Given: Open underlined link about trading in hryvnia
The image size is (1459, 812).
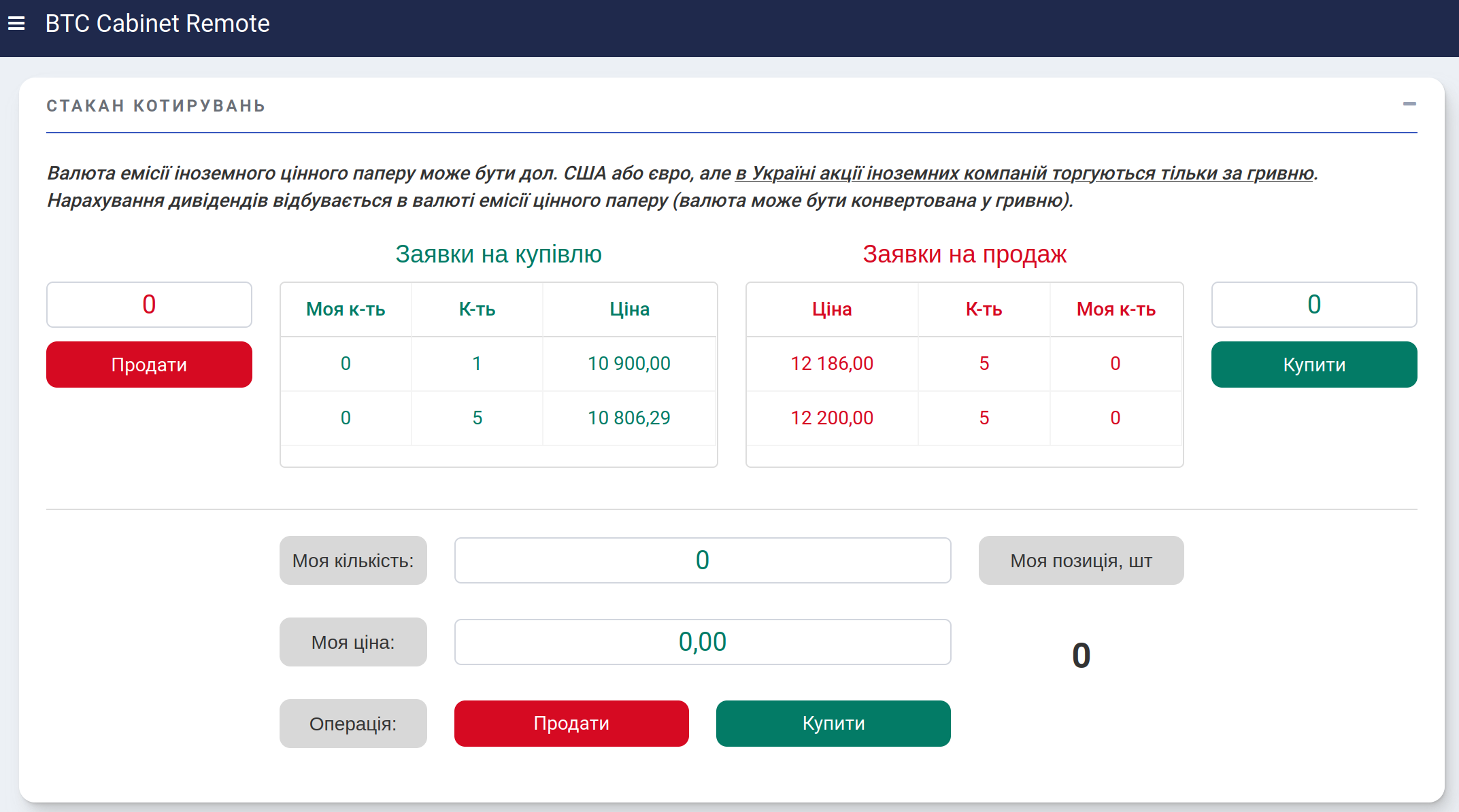Looking at the screenshot, I should click(x=1024, y=173).
